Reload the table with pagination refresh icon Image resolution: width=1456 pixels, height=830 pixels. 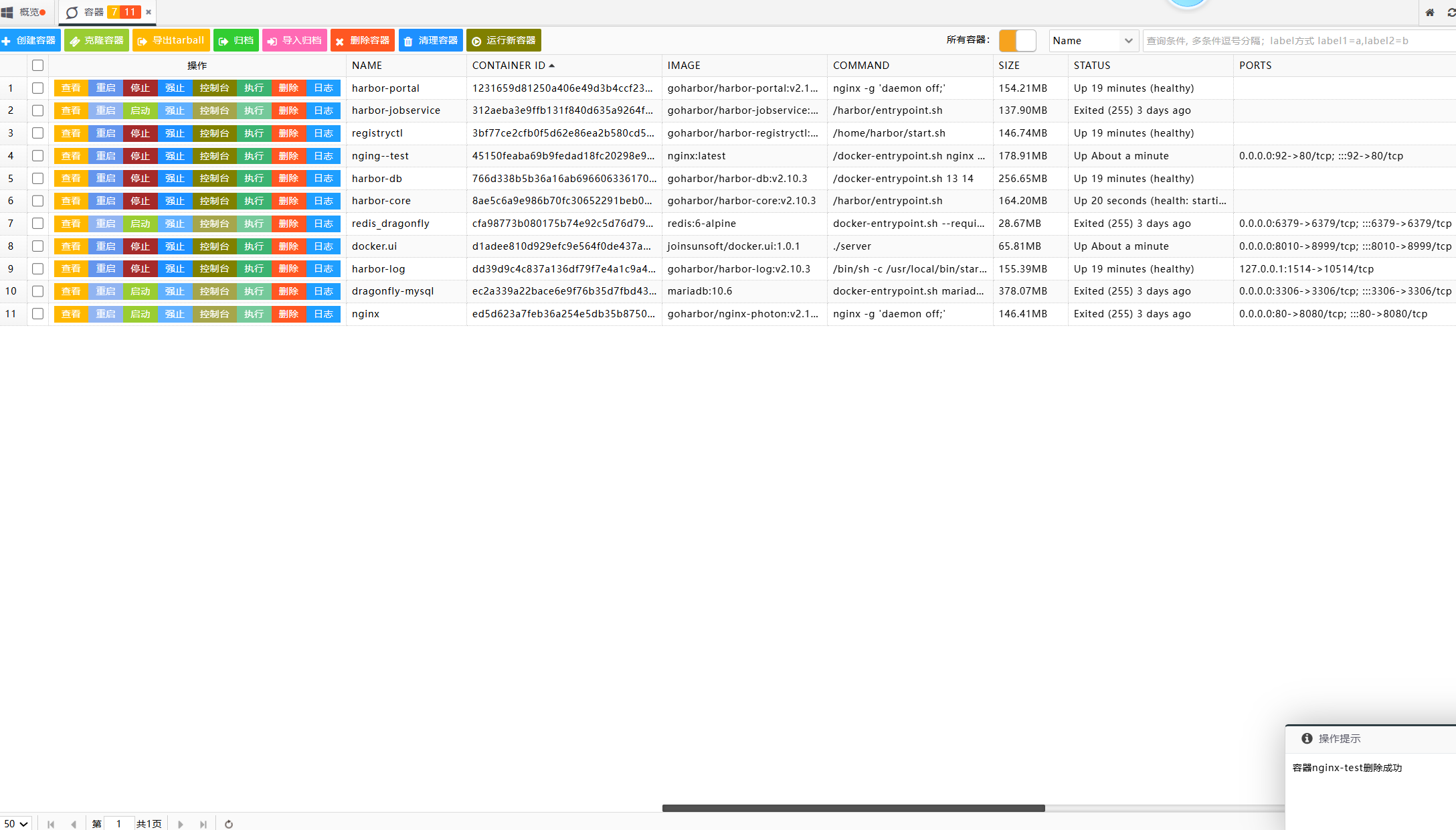[x=229, y=824]
